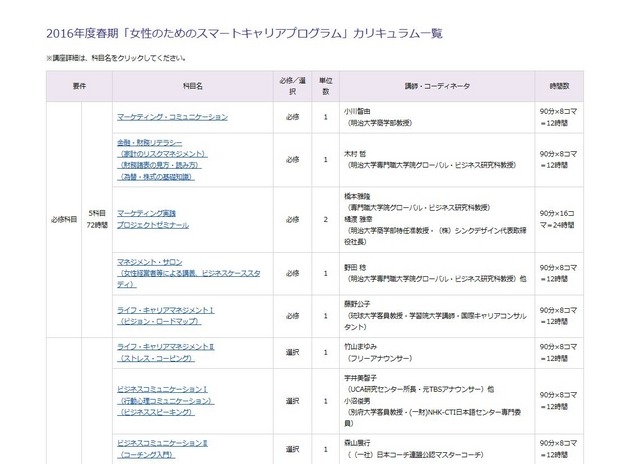Click the note ※講座詳細は、科目名をクリックしてください。
Image resolution: width=640 pixels, height=464 pixels.
pyautogui.click(x=116, y=58)
